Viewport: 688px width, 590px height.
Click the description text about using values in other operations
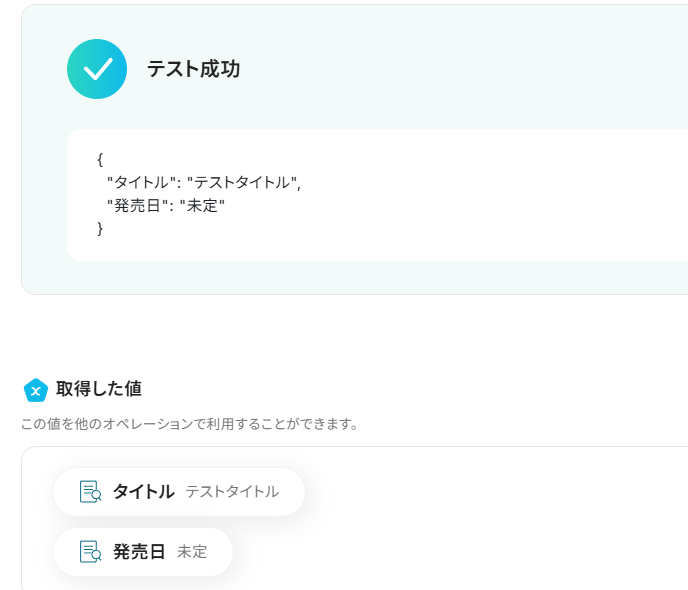tap(189, 424)
